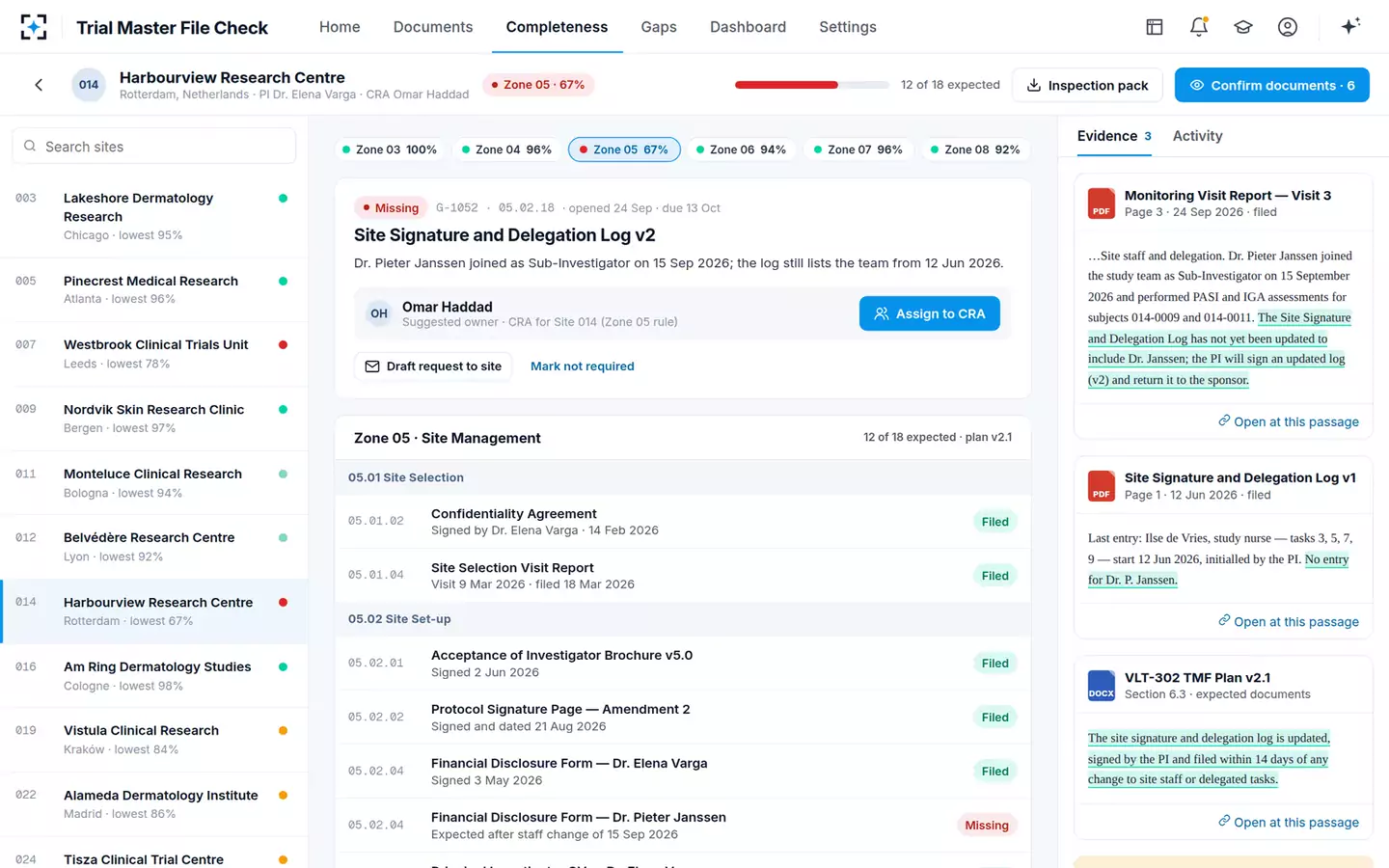1389x868 pixels.
Task: Select the Zone 05 67% chip
Action: click(624, 149)
